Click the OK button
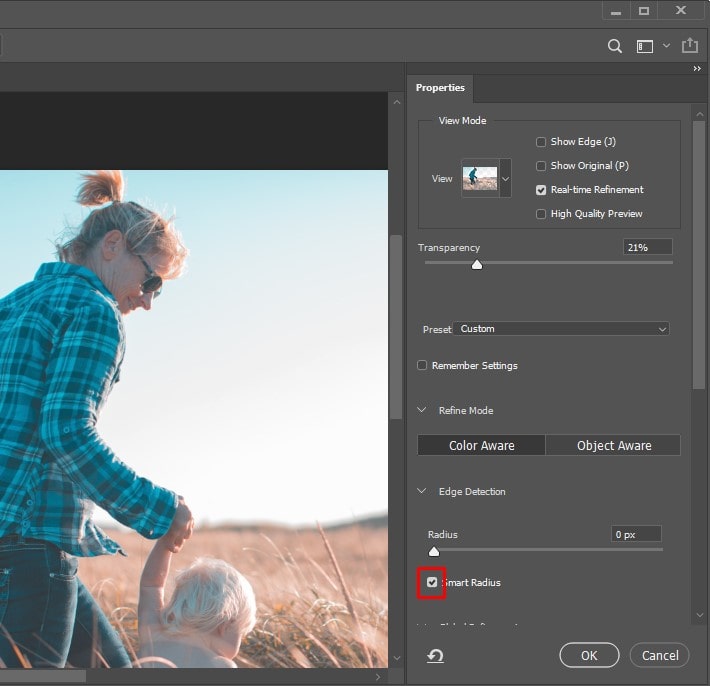 pyautogui.click(x=589, y=656)
